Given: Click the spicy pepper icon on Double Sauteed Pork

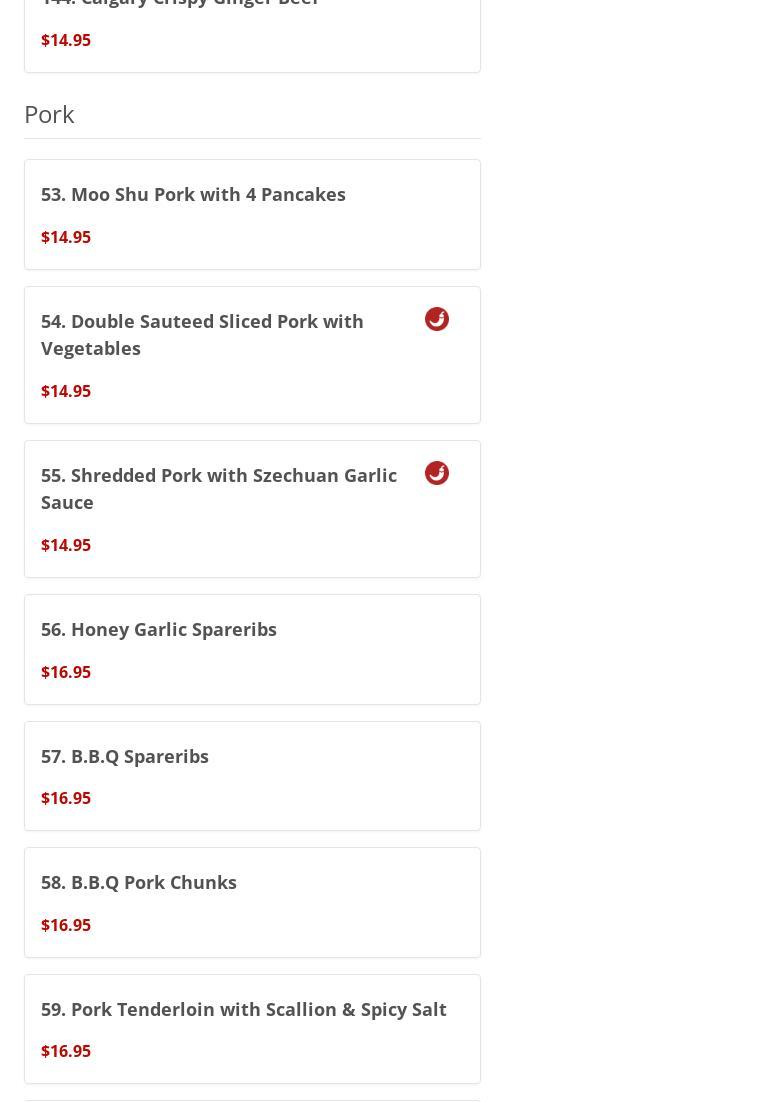Looking at the screenshot, I should click(437, 319).
